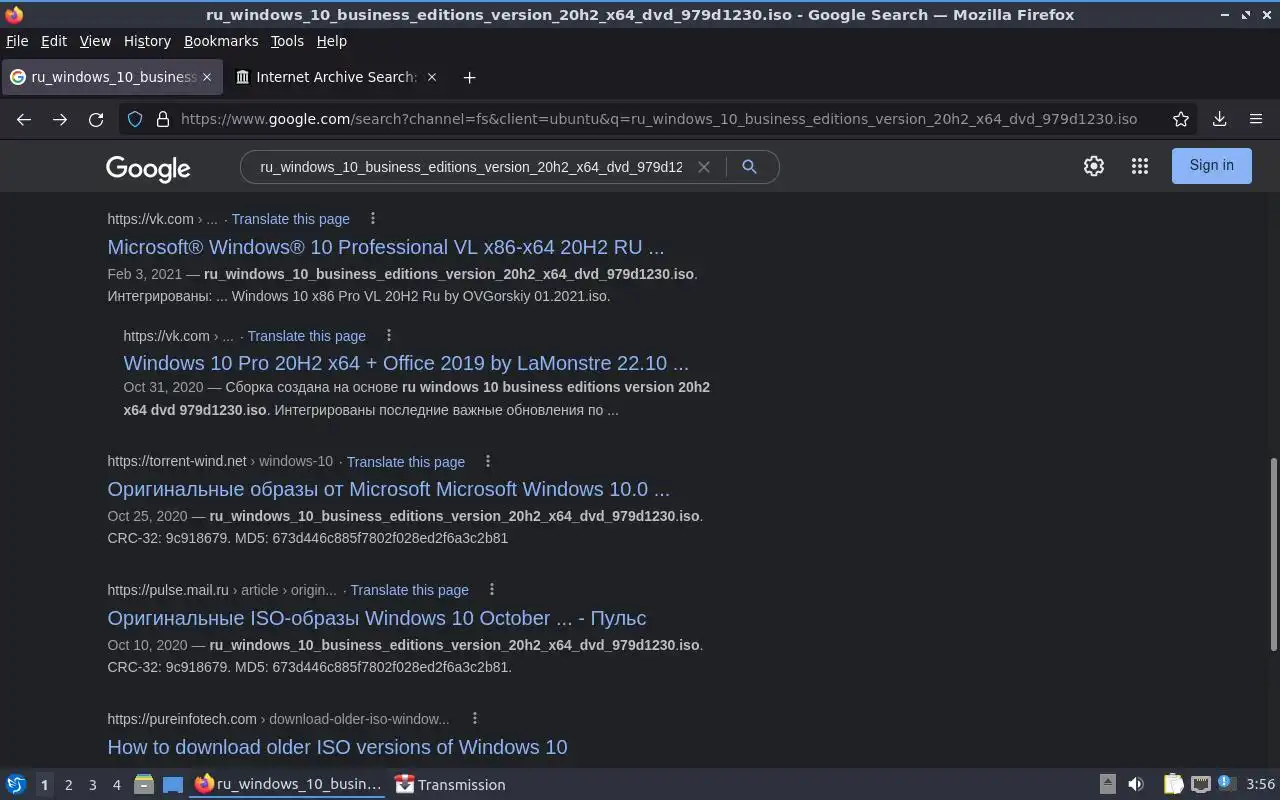Screen dimensions: 1280x800
Task: Switch to workspace 2
Action: tap(68, 785)
